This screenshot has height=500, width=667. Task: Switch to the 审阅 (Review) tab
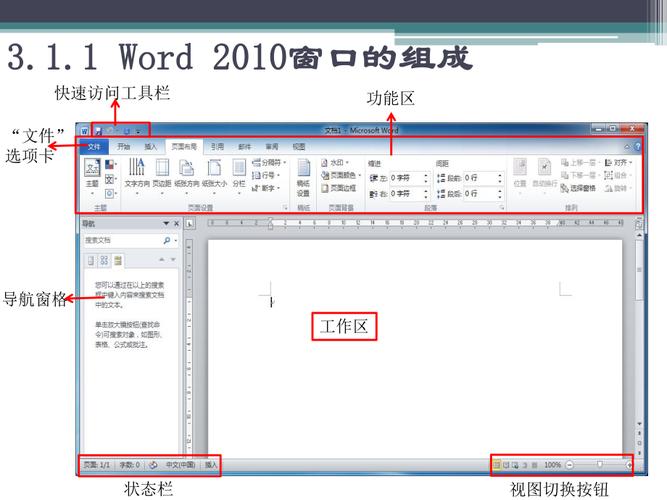point(272,146)
